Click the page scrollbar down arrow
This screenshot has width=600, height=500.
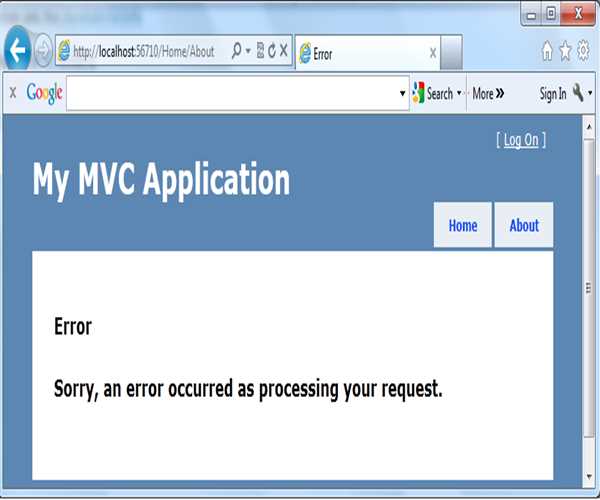(589, 477)
